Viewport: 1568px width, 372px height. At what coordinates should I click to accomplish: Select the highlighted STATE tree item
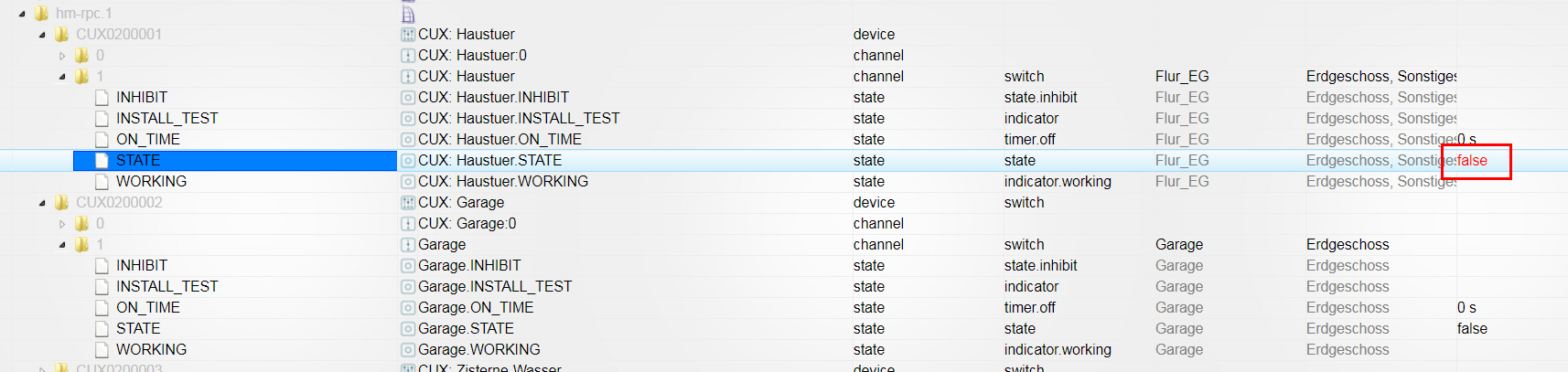[x=138, y=161]
